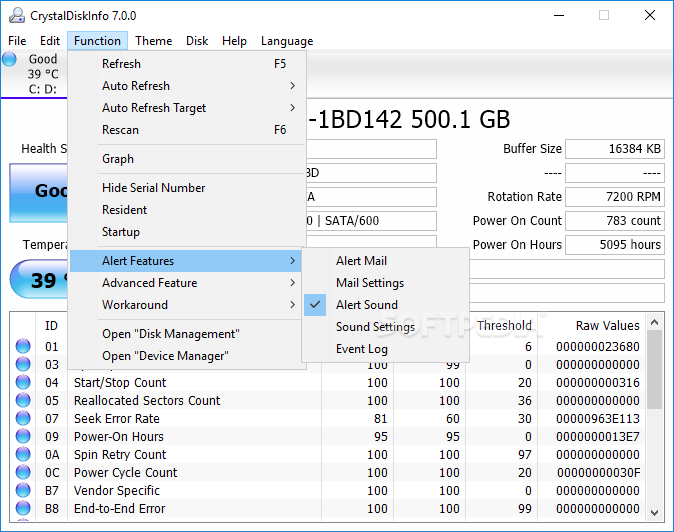Click the blue Good status orb for disk C: D:
674x532 pixels.
click(x=9, y=59)
